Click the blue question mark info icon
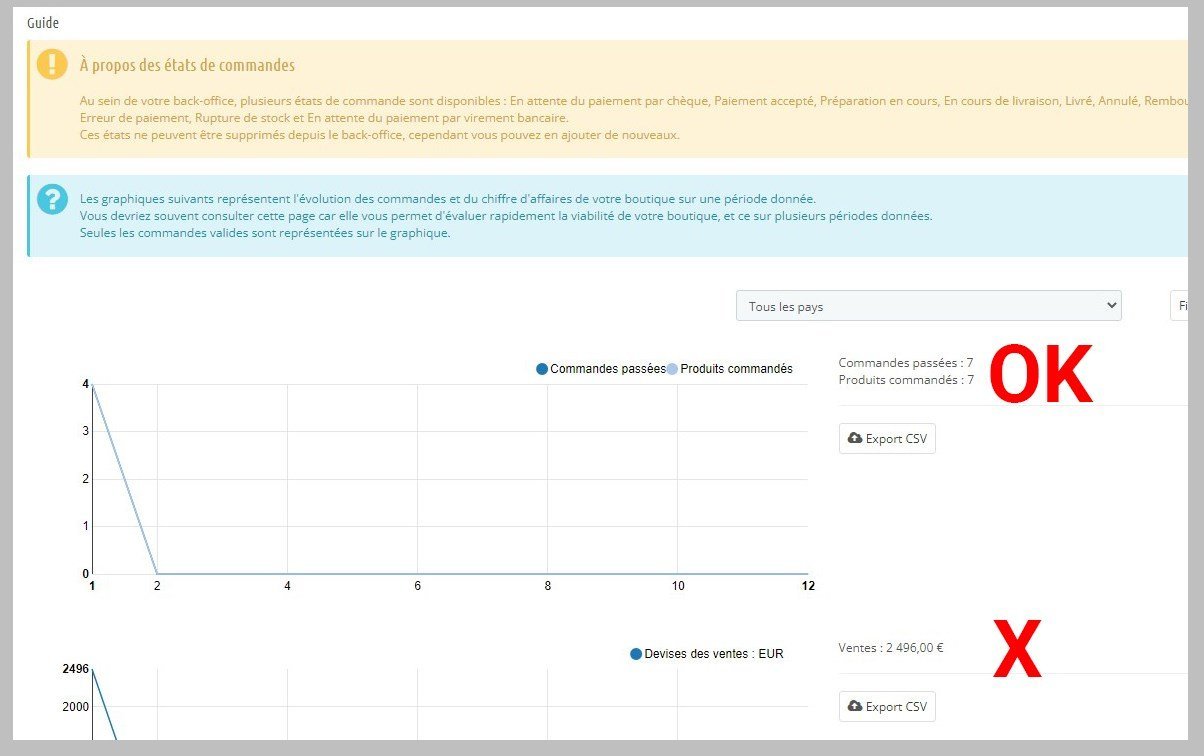1204x756 pixels. coord(52,199)
